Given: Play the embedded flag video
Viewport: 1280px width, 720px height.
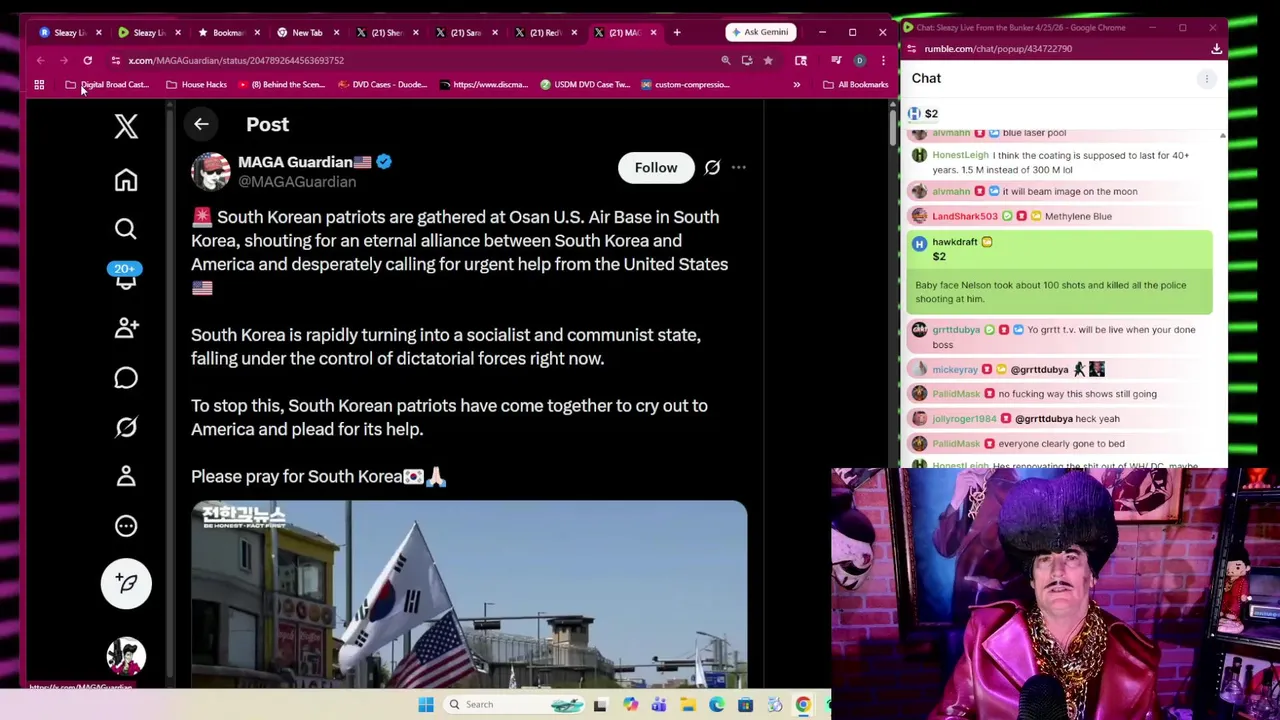Looking at the screenshot, I should coord(469,594).
